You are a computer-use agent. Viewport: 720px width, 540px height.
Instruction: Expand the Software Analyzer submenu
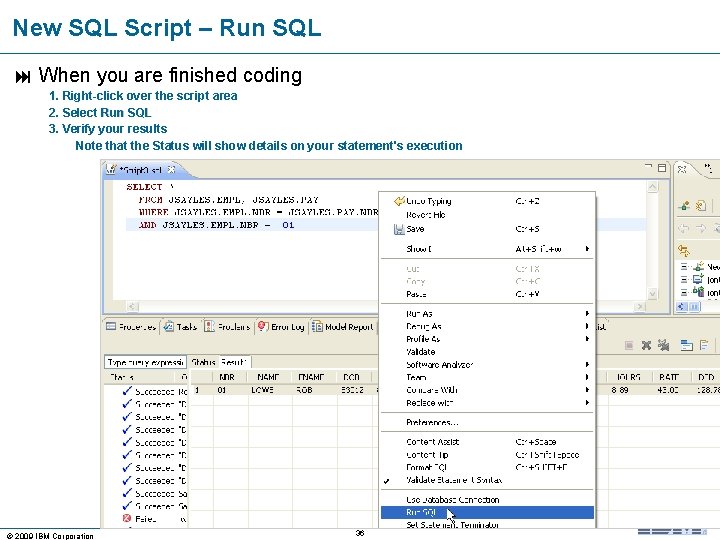click(487, 365)
